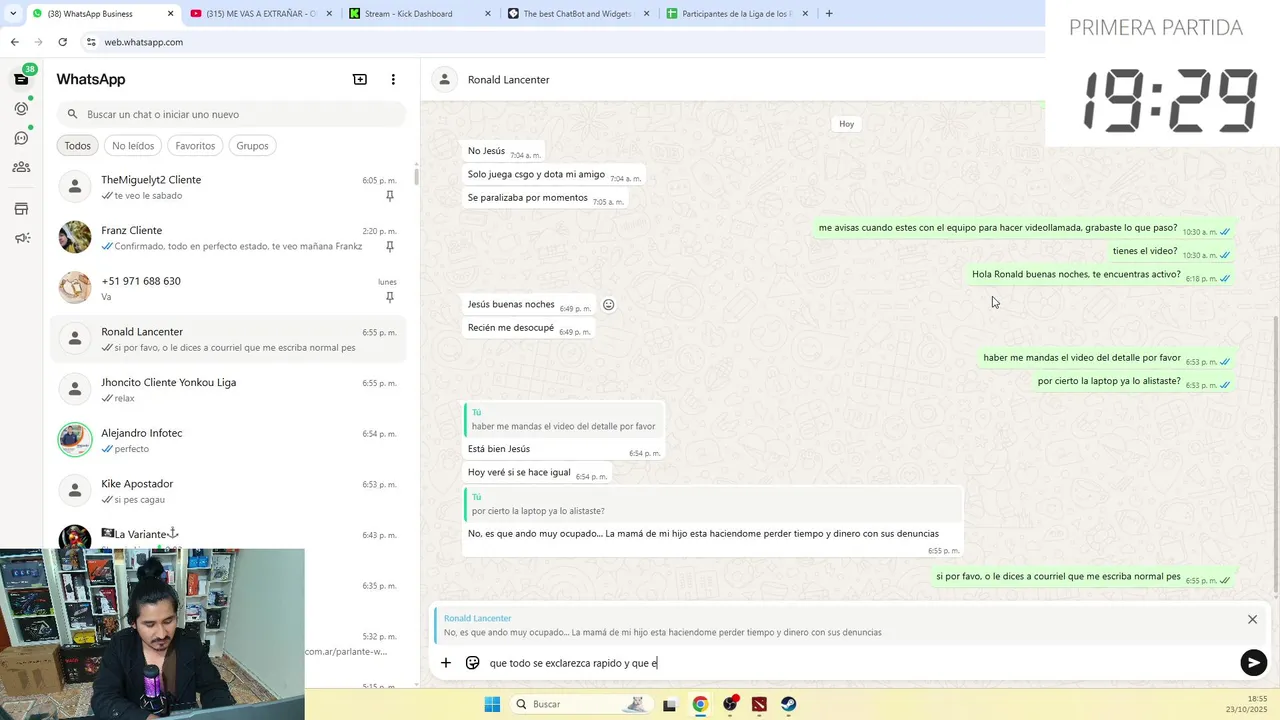Click Ronald Lancenter avatar in chat header
Screen dimensions: 1280x720
point(444,79)
